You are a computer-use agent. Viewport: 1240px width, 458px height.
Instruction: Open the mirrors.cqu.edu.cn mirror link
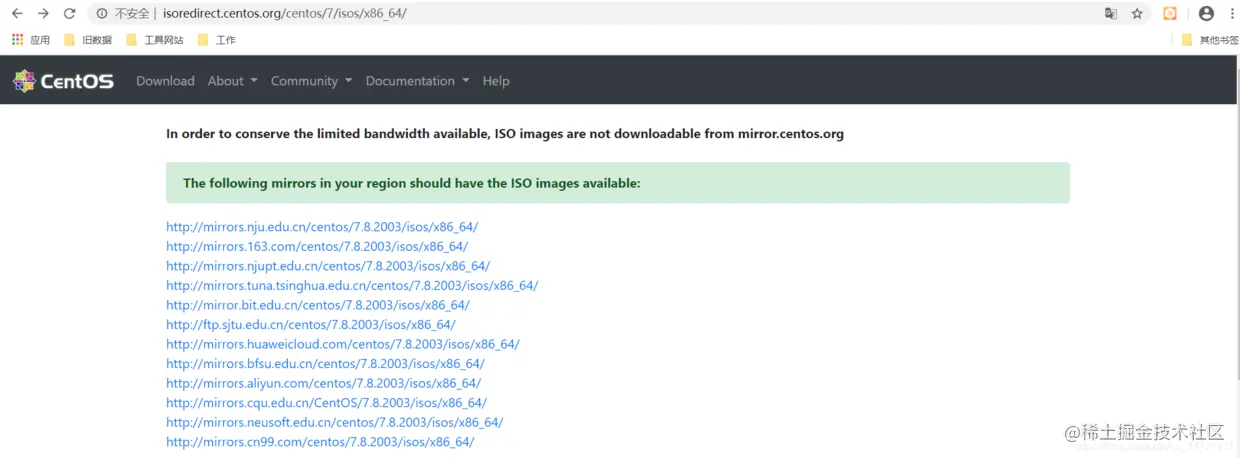pos(327,403)
